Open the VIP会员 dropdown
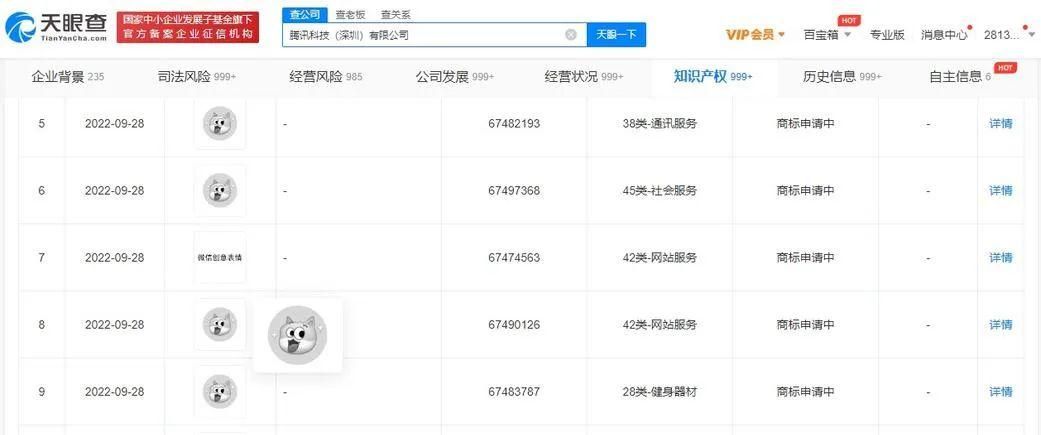 pyautogui.click(x=756, y=35)
